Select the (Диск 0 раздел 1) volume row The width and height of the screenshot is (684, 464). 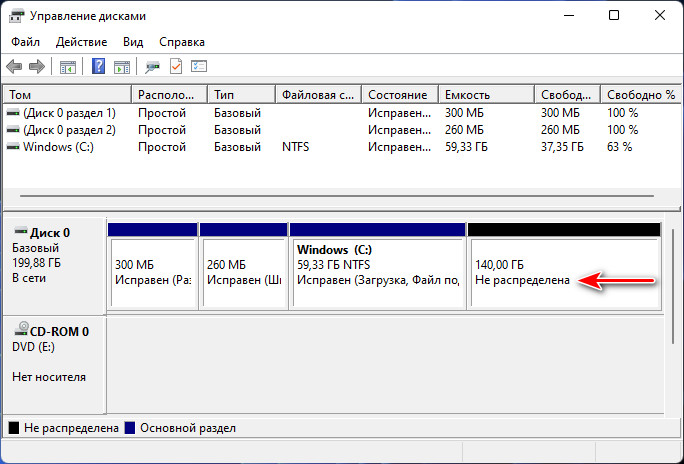coord(342,113)
